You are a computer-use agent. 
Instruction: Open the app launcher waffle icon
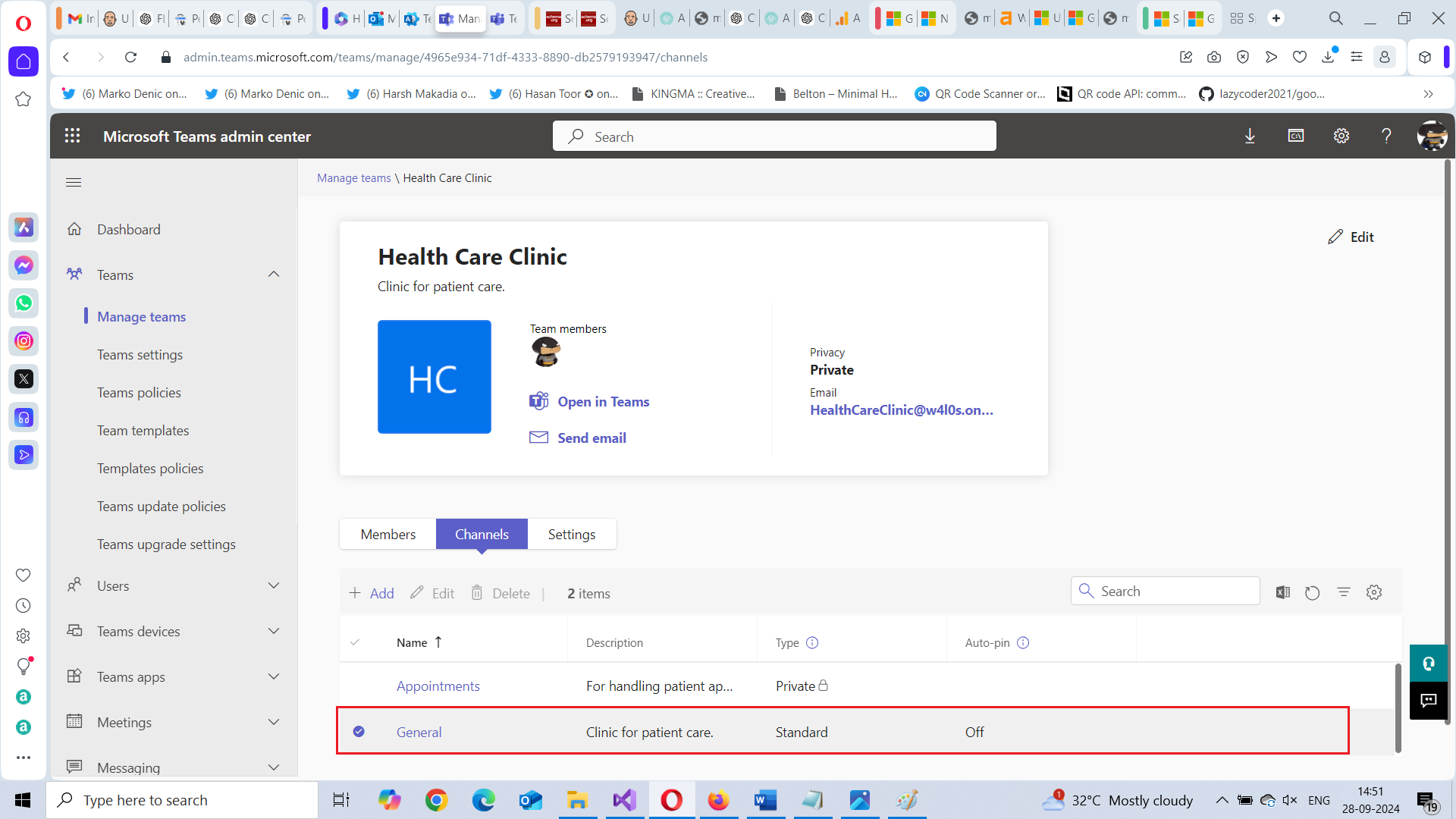pyautogui.click(x=72, y=136)
